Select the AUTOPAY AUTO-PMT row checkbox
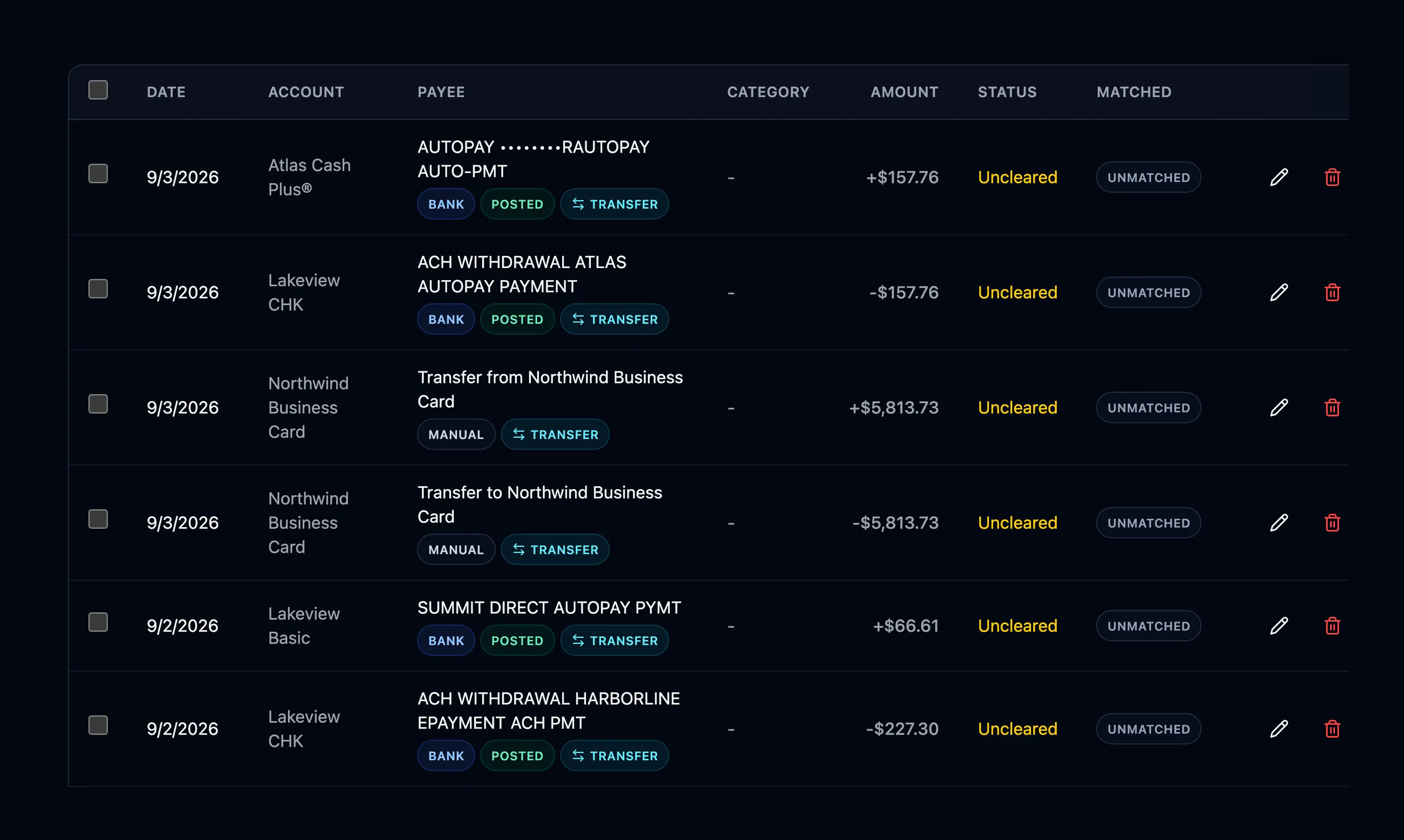The height and width of the screenshot is (840, 1404). (x=98, y=174)
